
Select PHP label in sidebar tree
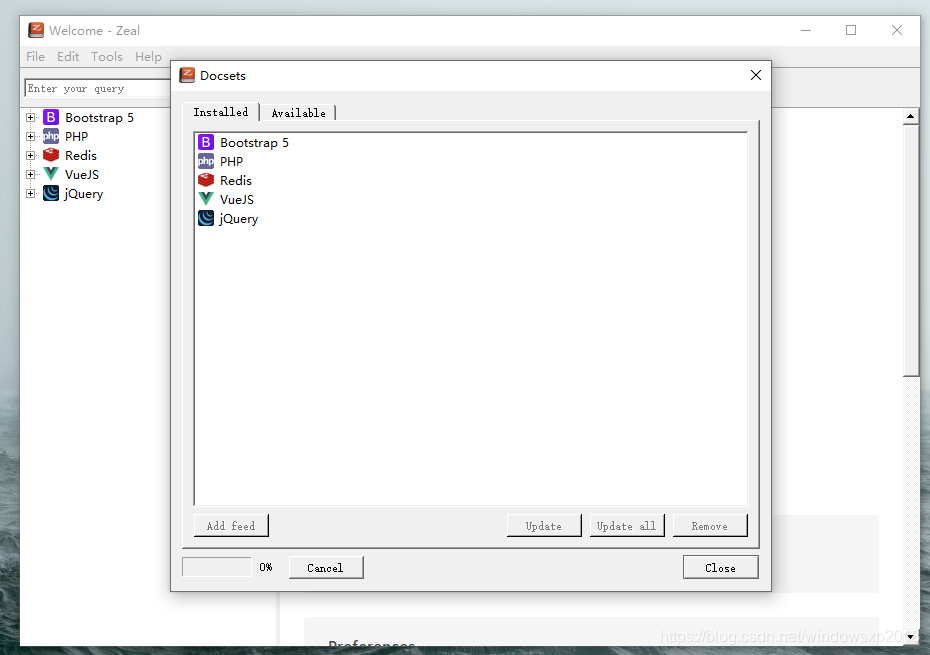(77, 136)
